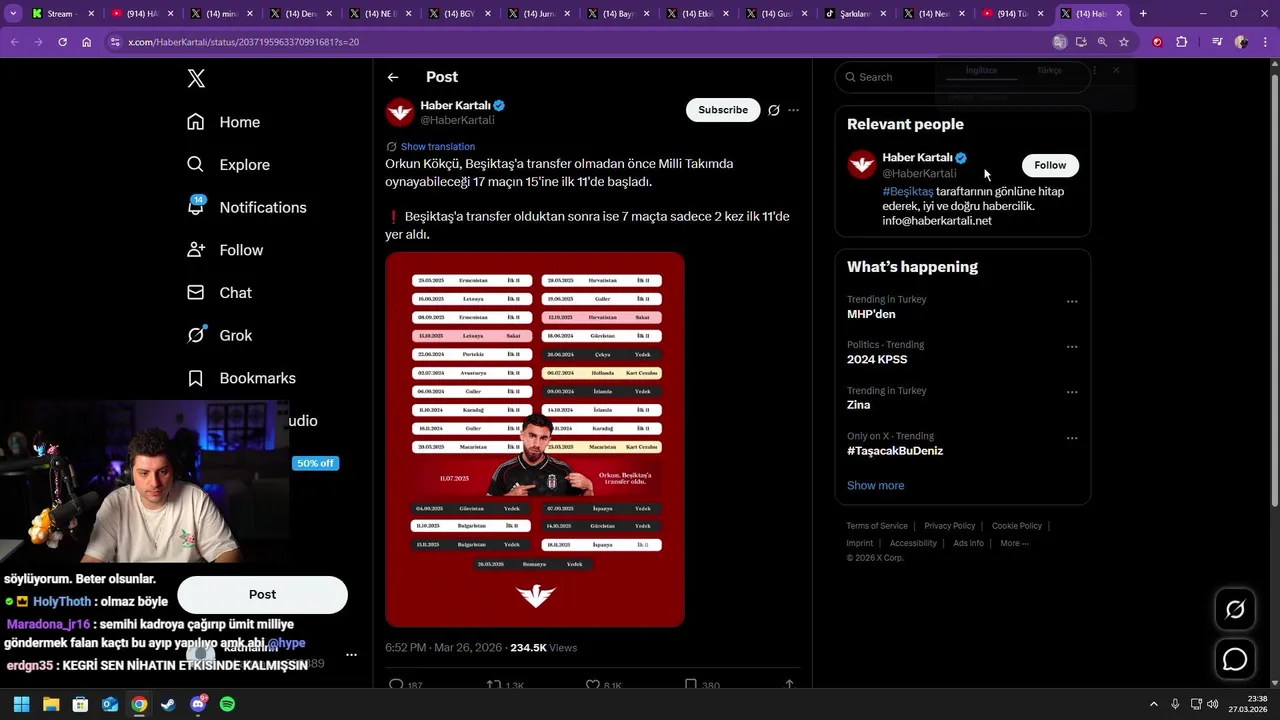The image size is (1280, 720).
Task: Open the Home page icon
Action: pos(196,122)
